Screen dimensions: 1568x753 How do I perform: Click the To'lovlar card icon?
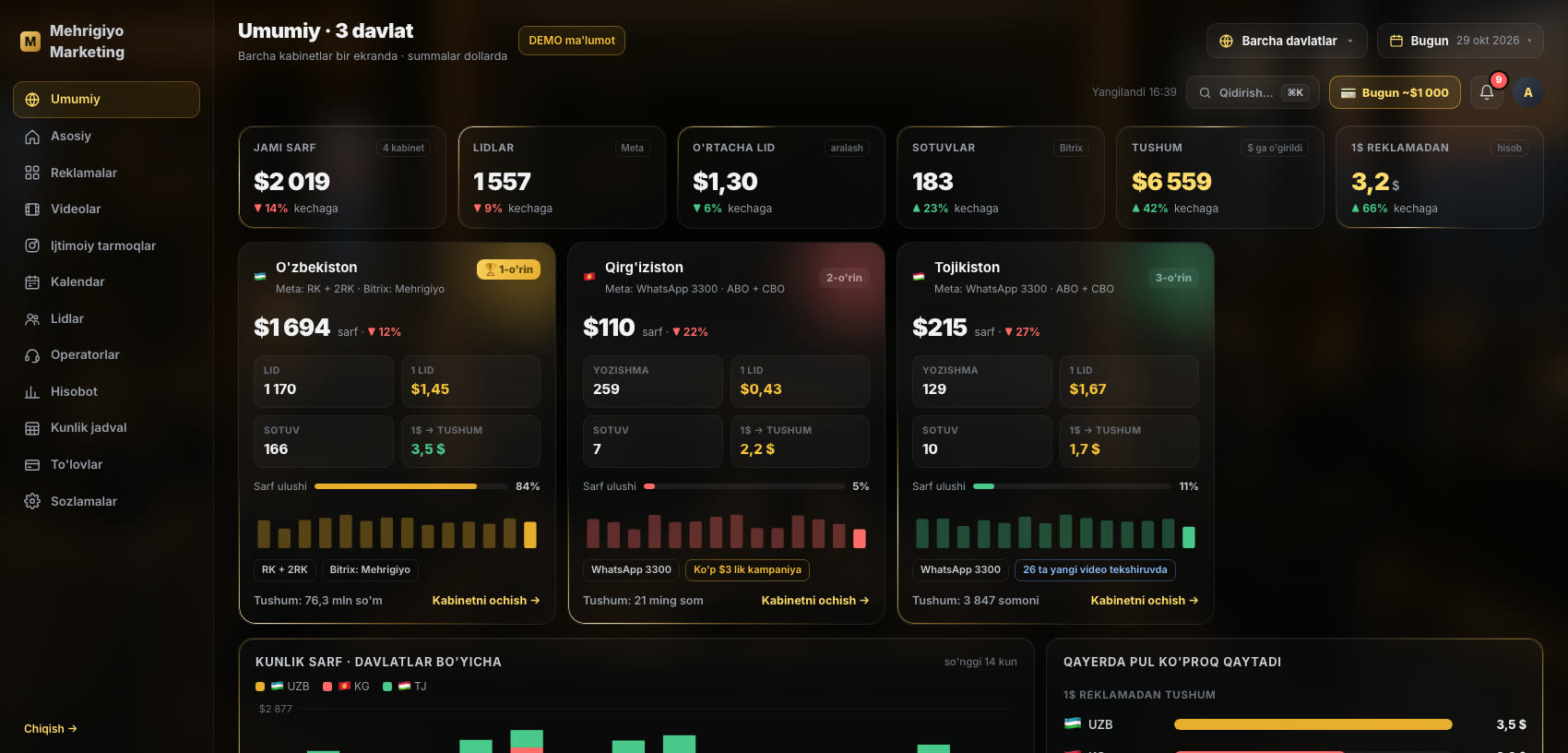(32, 465)
